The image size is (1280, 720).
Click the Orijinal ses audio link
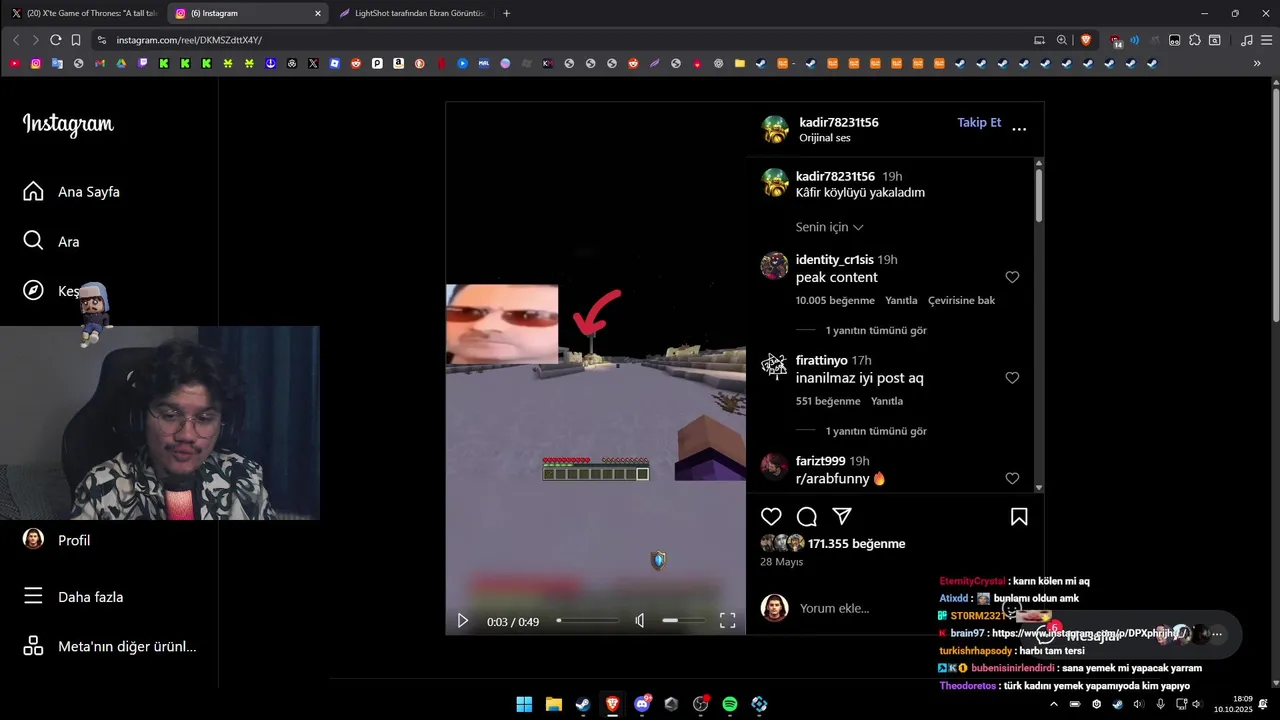[x=824, y=138]
